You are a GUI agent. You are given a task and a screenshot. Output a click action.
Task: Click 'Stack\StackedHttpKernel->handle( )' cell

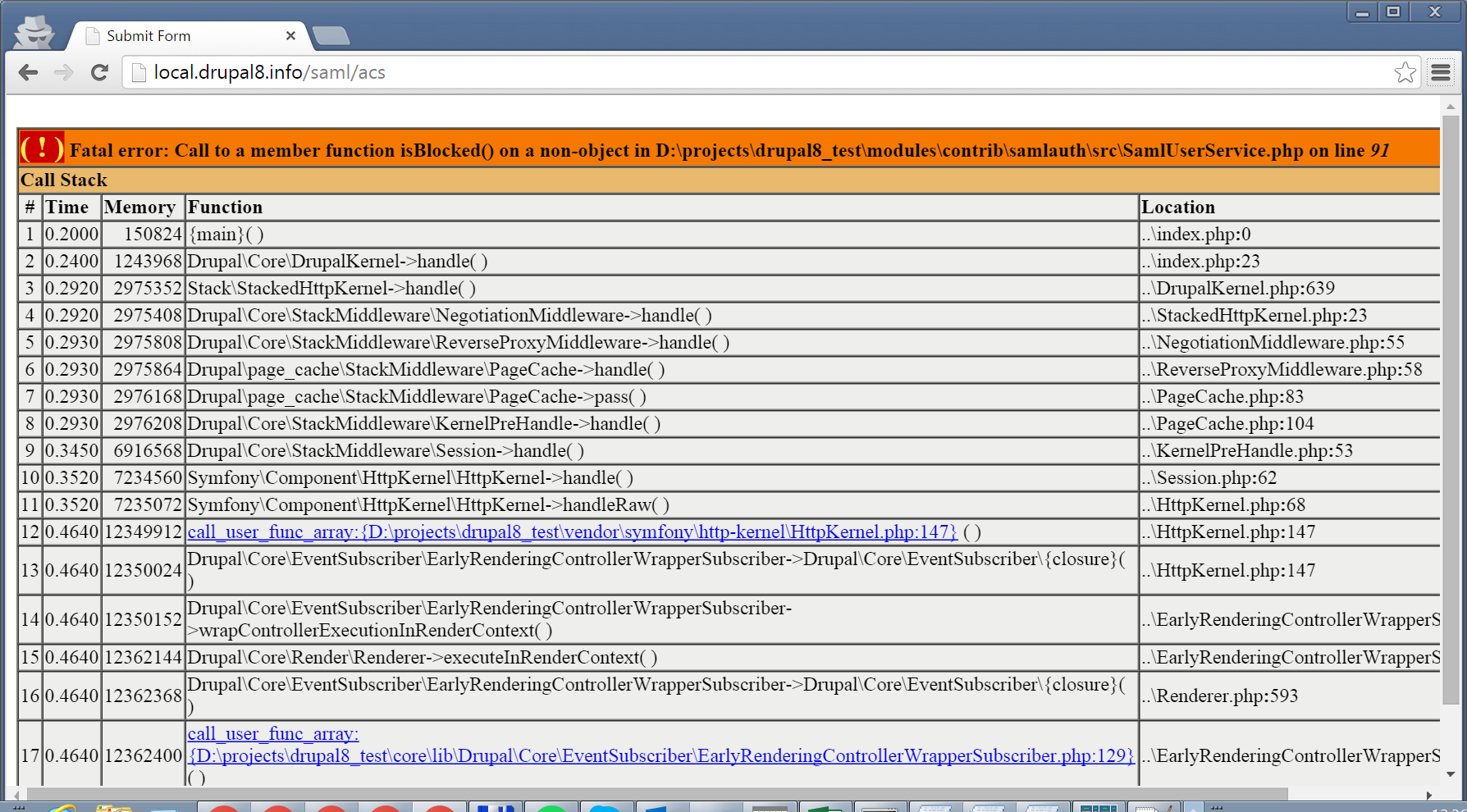(x=661, y=288)
